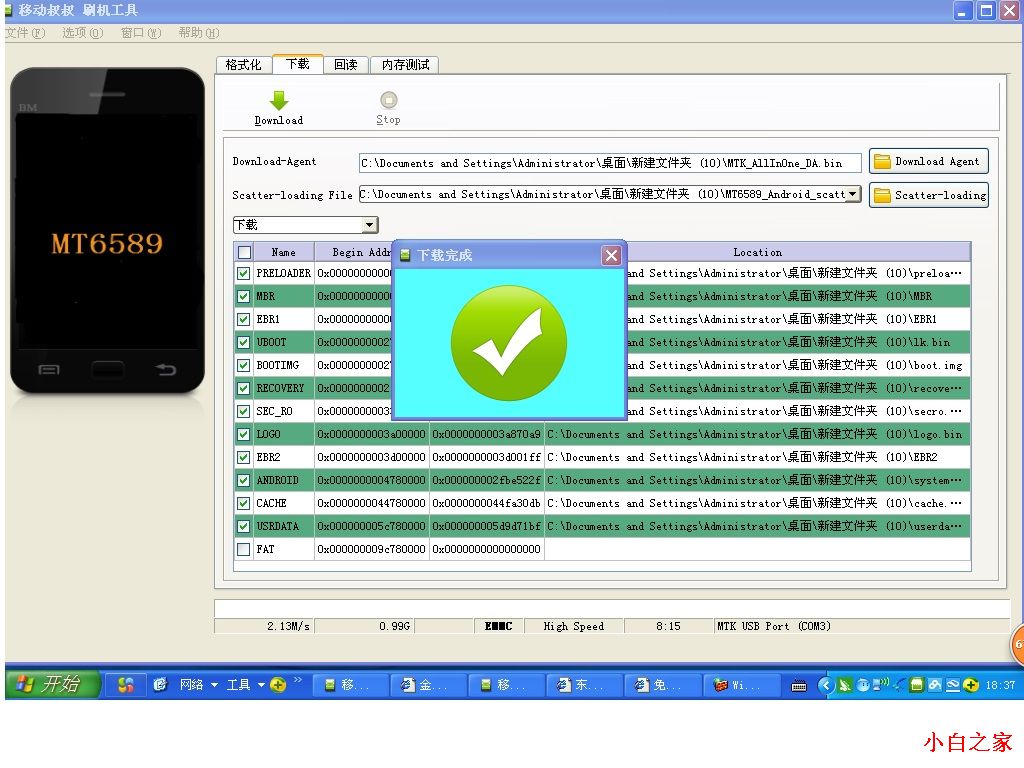Click the Download Agent browse button

tap(928, 161)
